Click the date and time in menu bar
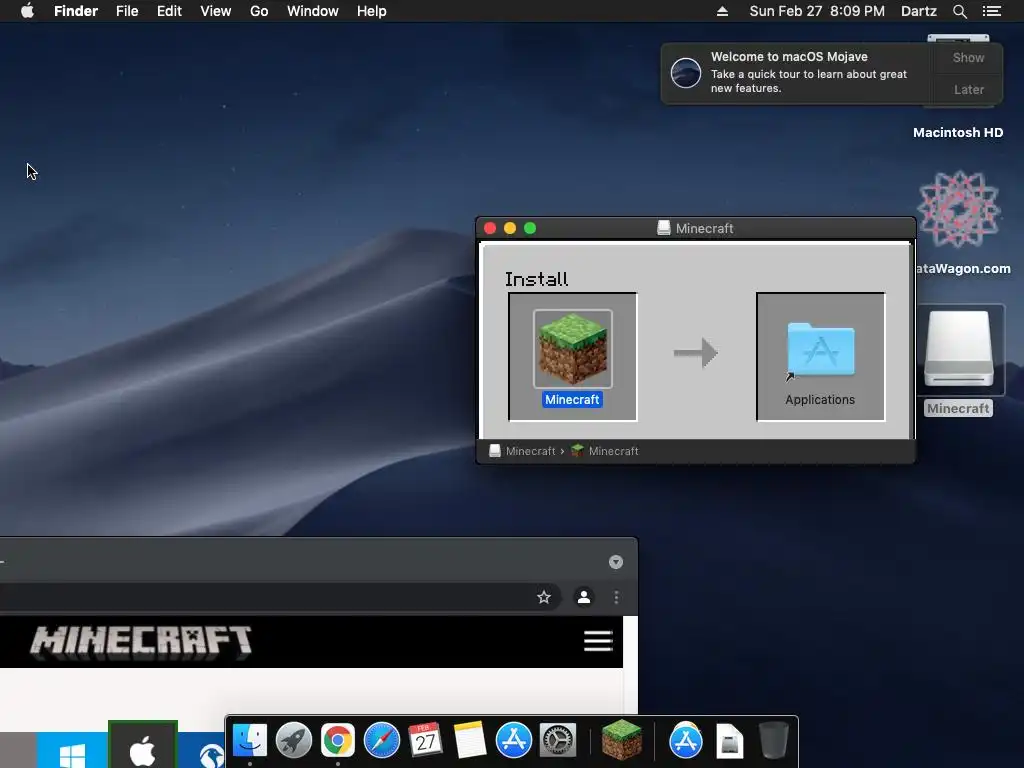This screenshot has width=1024, height=768. tap(816, 11)
